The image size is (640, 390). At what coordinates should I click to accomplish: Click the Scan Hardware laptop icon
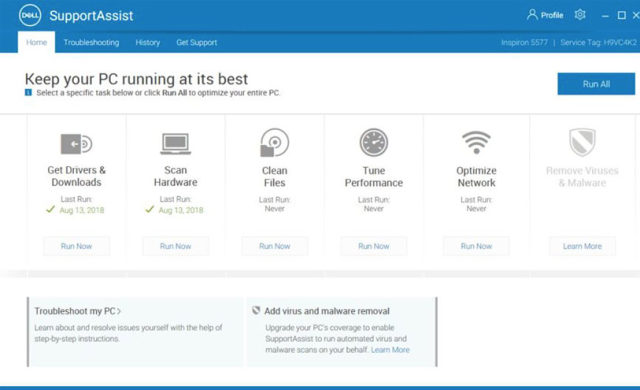coord(176,144)
